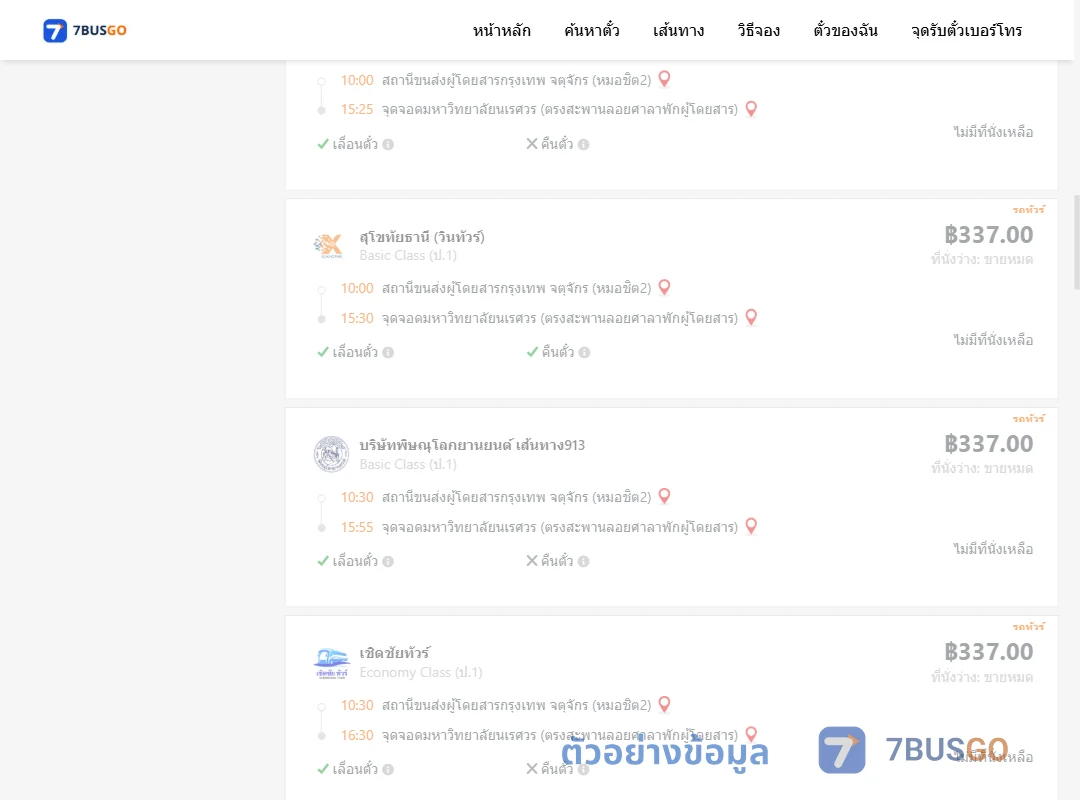Open จุดรับตั๋วเบอร์โทร navigation link
Image resolution: width=1080 pixels, height=800 pixels.
(966, 30)
